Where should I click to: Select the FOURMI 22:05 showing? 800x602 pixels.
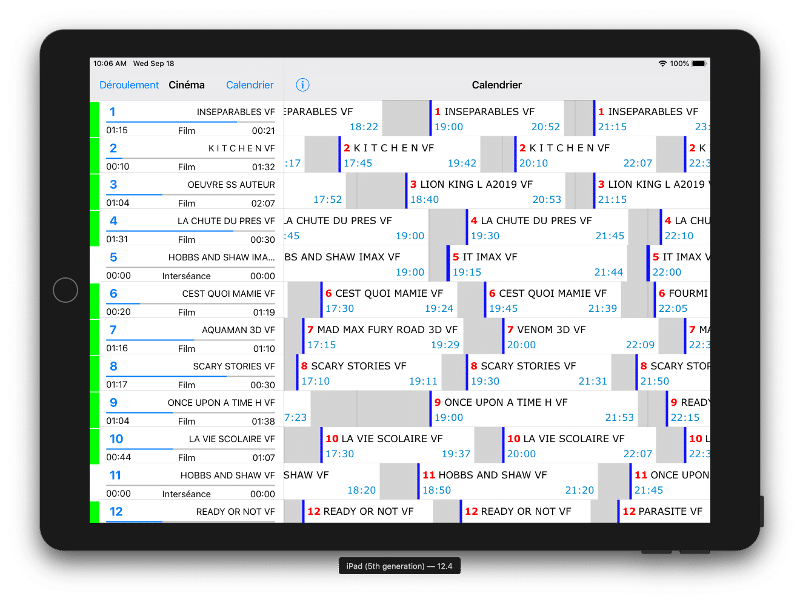point(682,300)
